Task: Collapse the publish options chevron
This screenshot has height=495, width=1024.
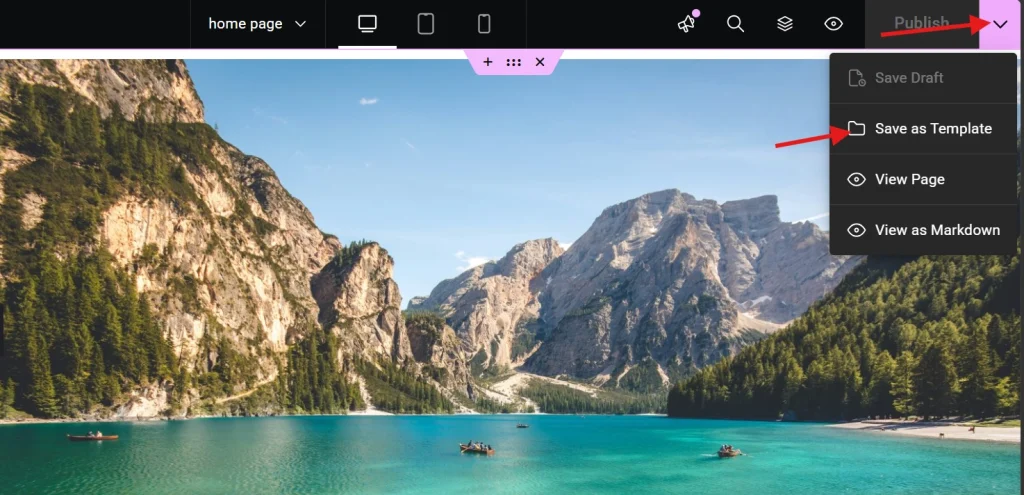Action: [1000, 24]
